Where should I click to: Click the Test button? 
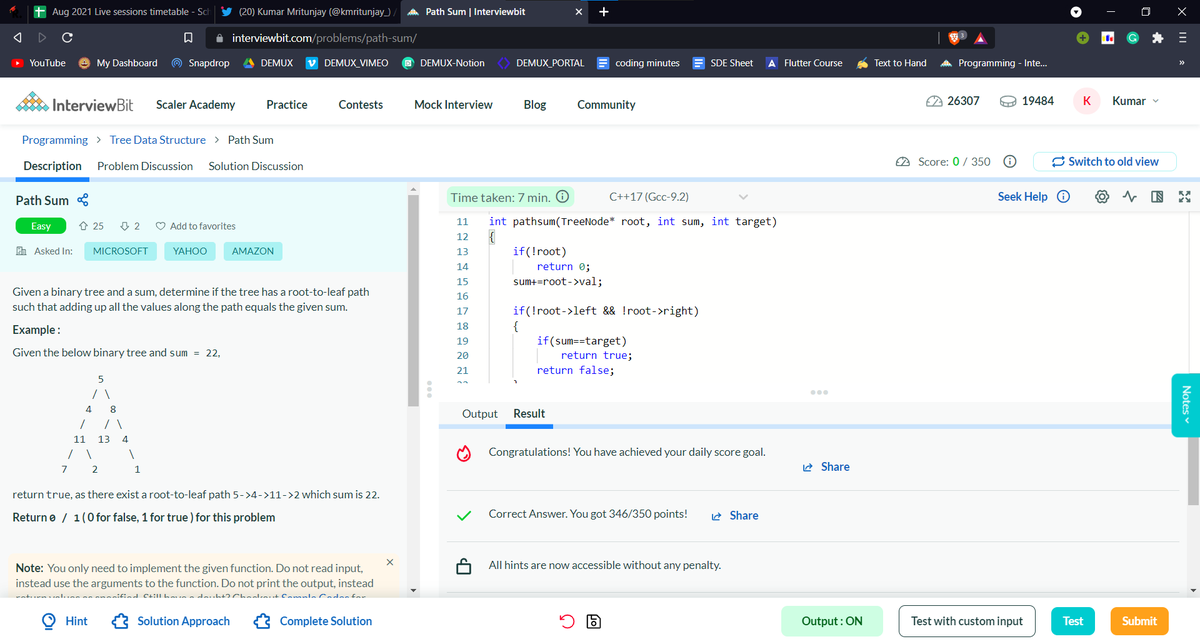point(1073,621)
